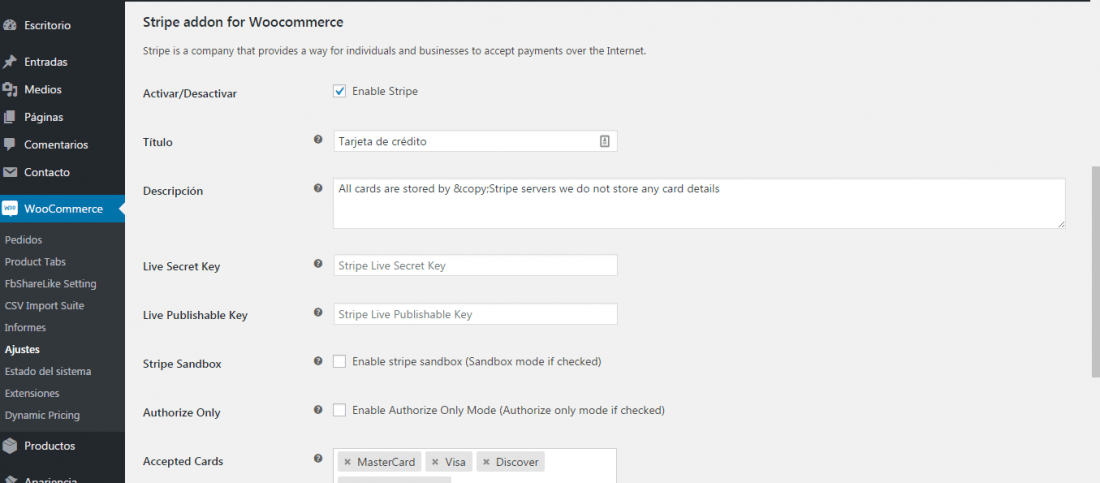Click the Título text field
Image resolution: width=1100 pixels, height=483 pixels.
pos(475,141)
